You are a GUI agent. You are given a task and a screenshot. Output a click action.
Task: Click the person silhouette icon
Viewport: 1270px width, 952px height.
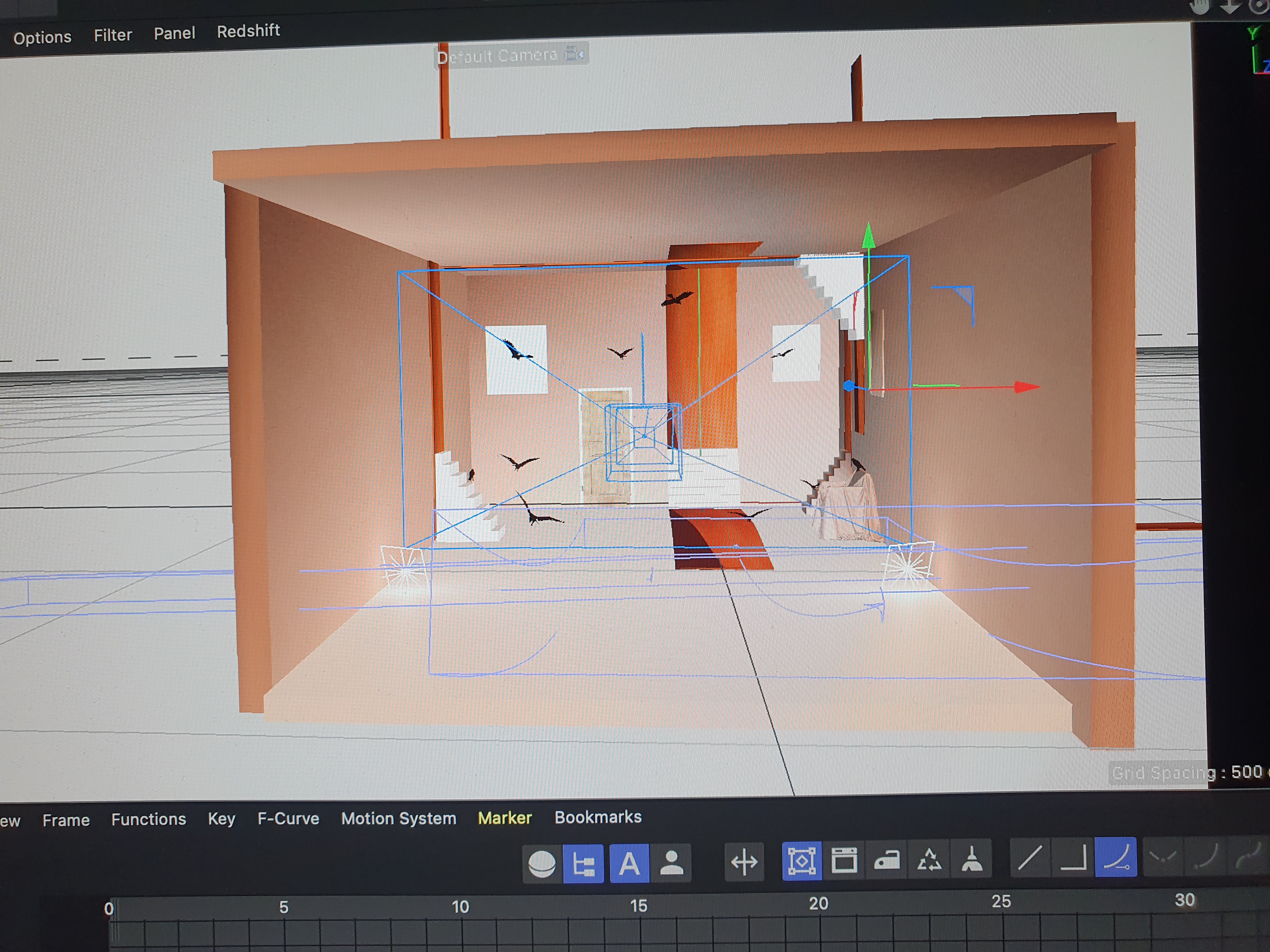coord(671,863)
